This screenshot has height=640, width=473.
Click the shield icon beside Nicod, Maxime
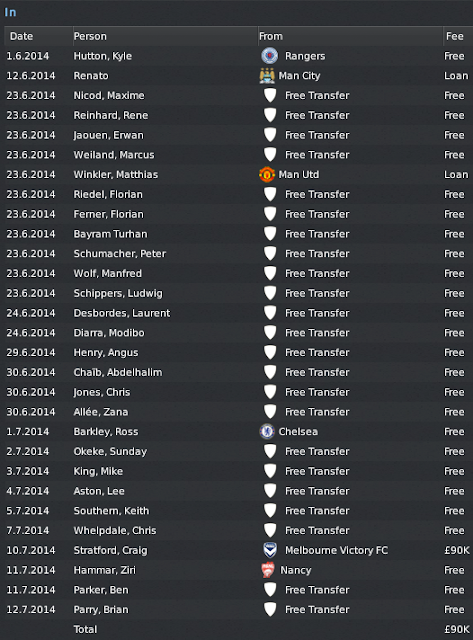coord(270,95)
